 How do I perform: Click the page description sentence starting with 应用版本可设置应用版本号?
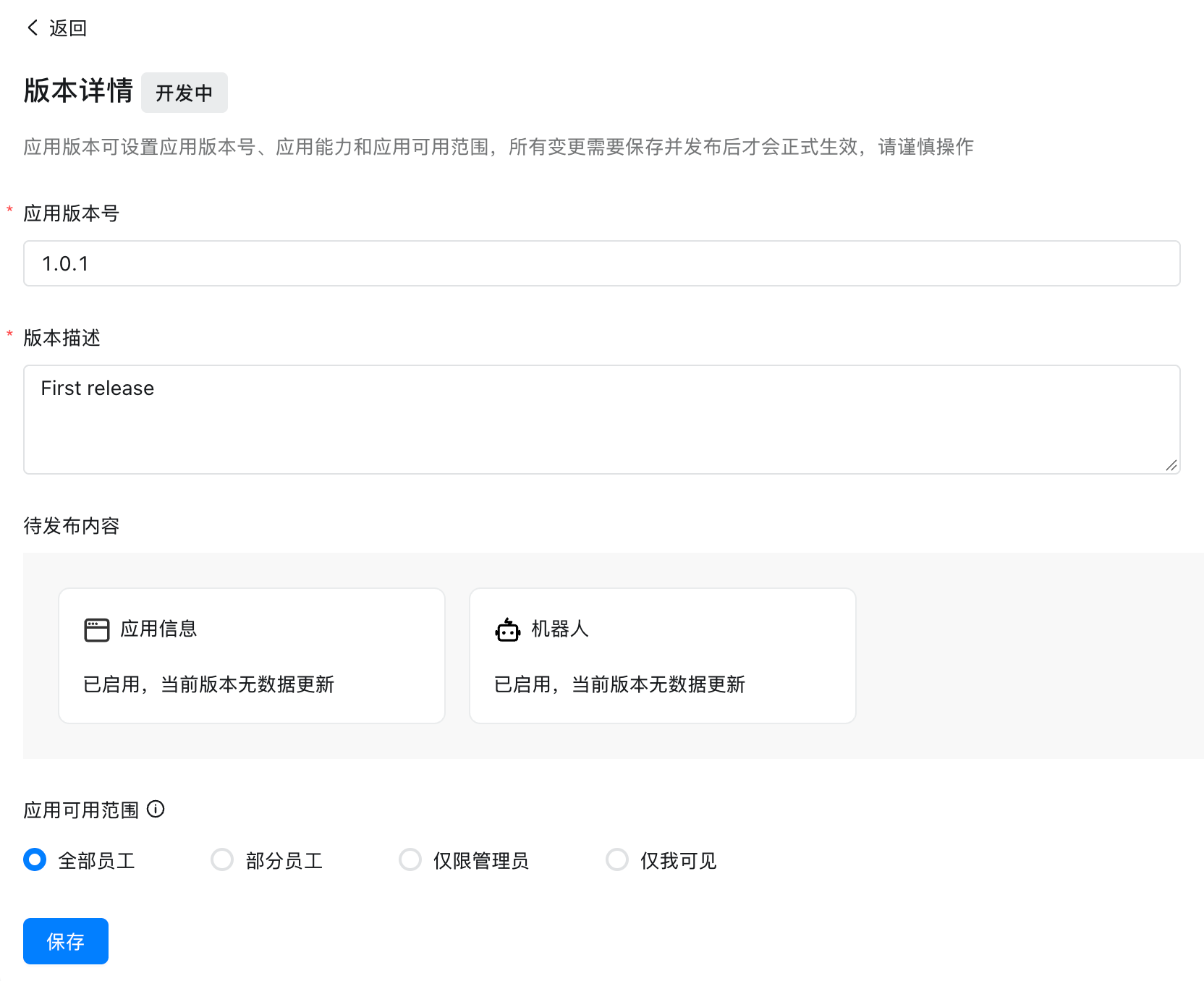click(498, 148)
